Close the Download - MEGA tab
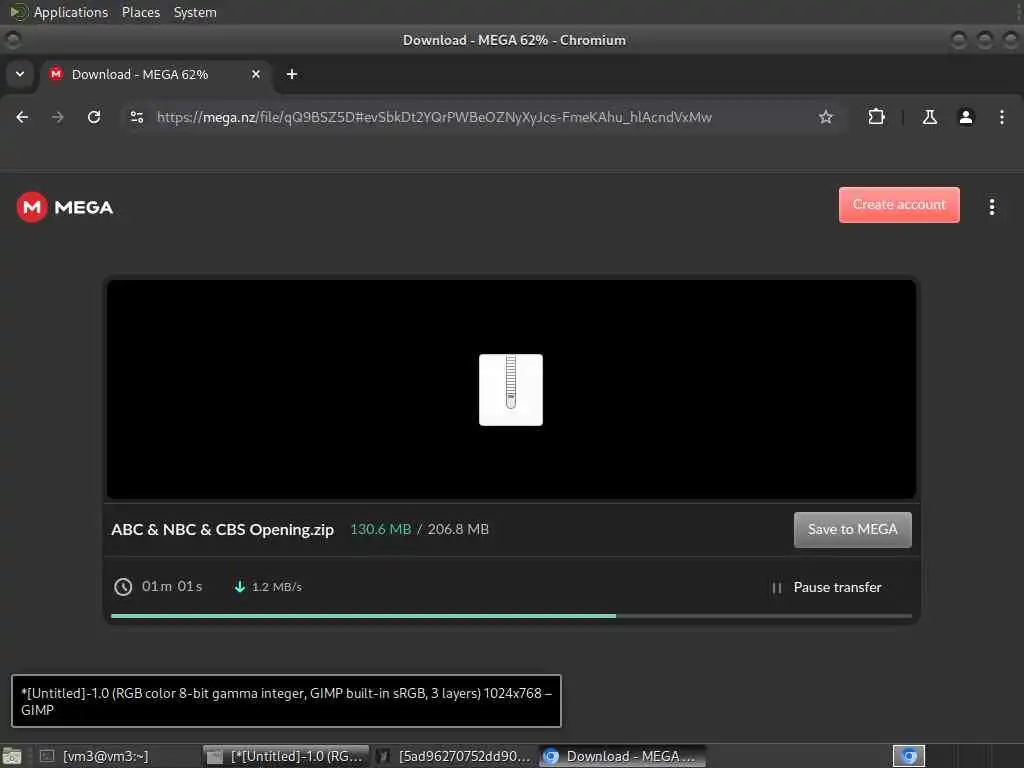 256,74
